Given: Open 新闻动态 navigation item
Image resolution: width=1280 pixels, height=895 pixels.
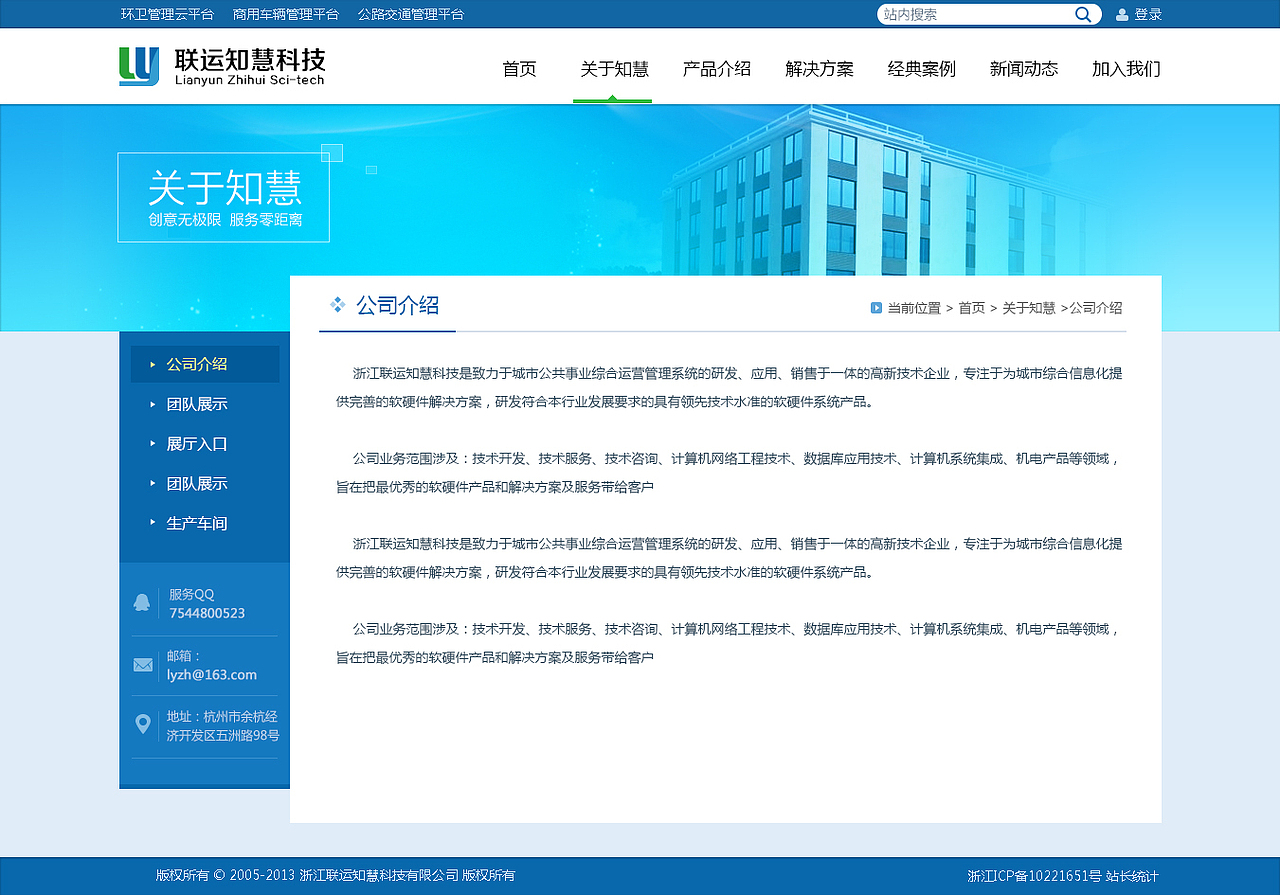Looking at the screenshot, I should (x=1024, y=69).
